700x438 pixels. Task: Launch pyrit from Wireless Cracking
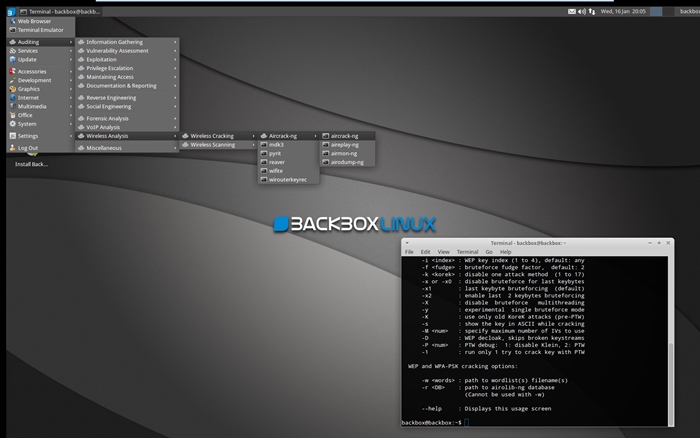click(x=289, y=153)
